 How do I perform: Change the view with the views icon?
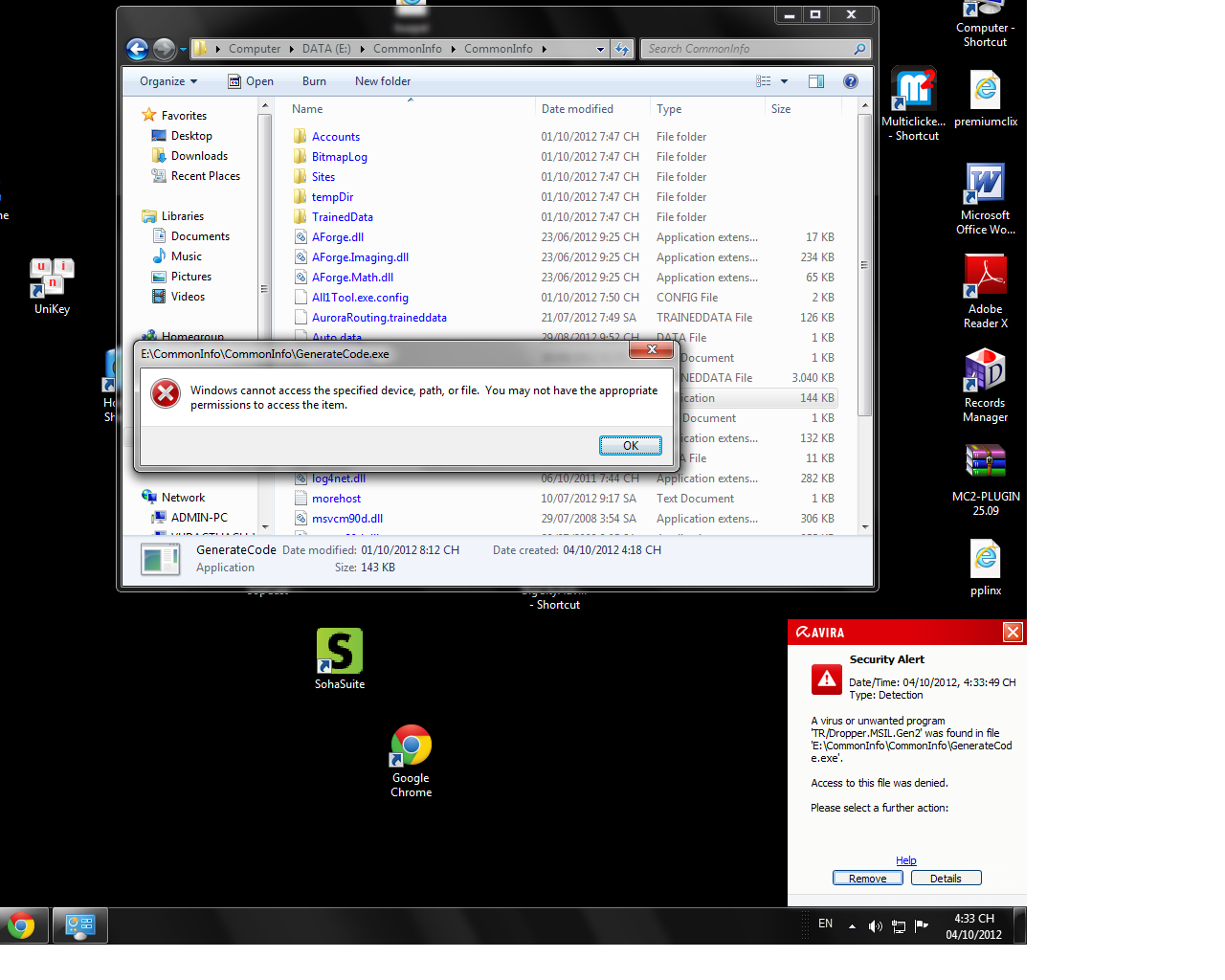coord(764,81)
